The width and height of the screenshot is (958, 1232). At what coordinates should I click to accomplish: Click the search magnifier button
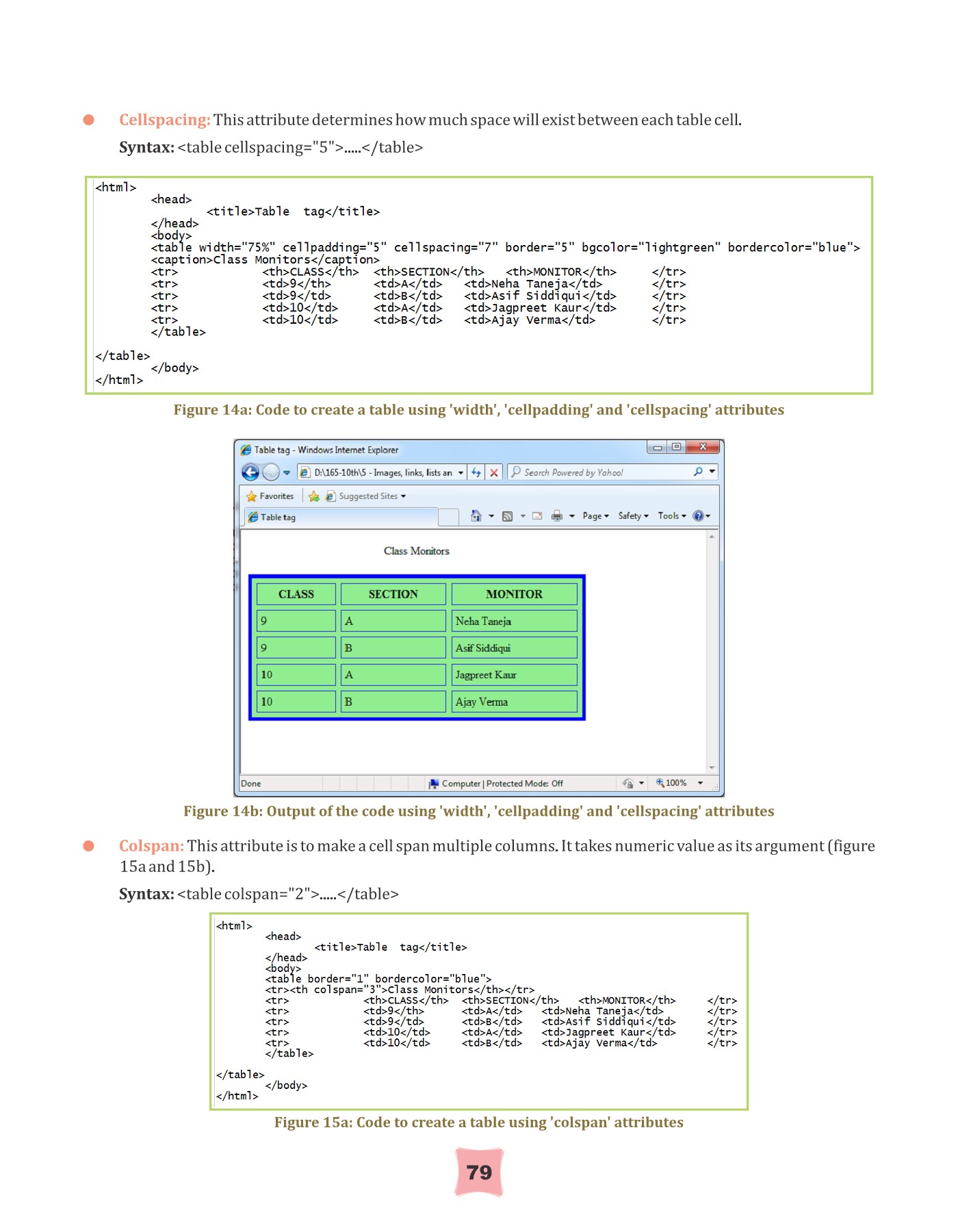click(698, 472)
